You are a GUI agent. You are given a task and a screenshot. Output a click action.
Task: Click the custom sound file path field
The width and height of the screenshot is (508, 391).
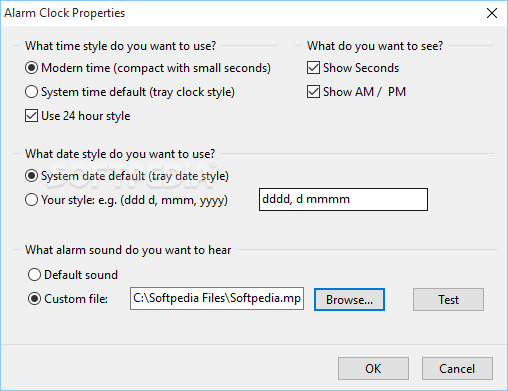coord(217,299)
